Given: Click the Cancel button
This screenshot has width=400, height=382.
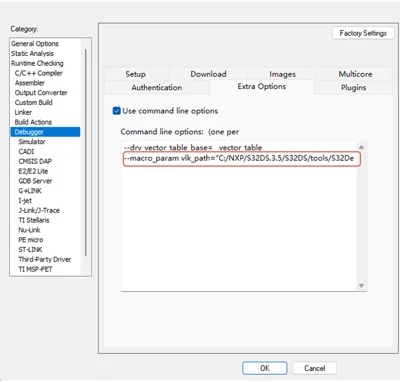Looking at the screenshot, I should coord(314,368).
